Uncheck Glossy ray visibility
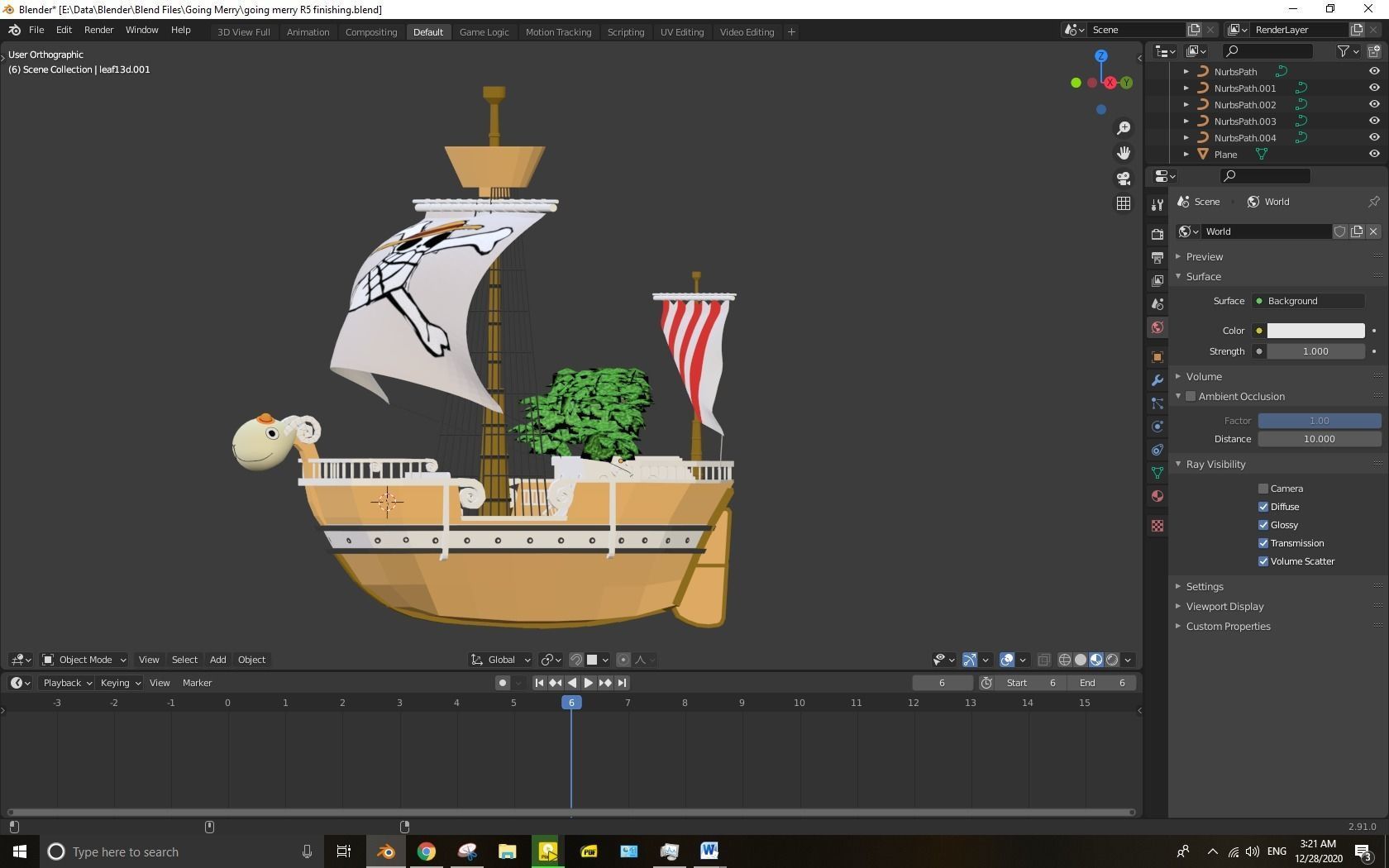Screen dimensions: 1389x868 [x=1263, y=525]
